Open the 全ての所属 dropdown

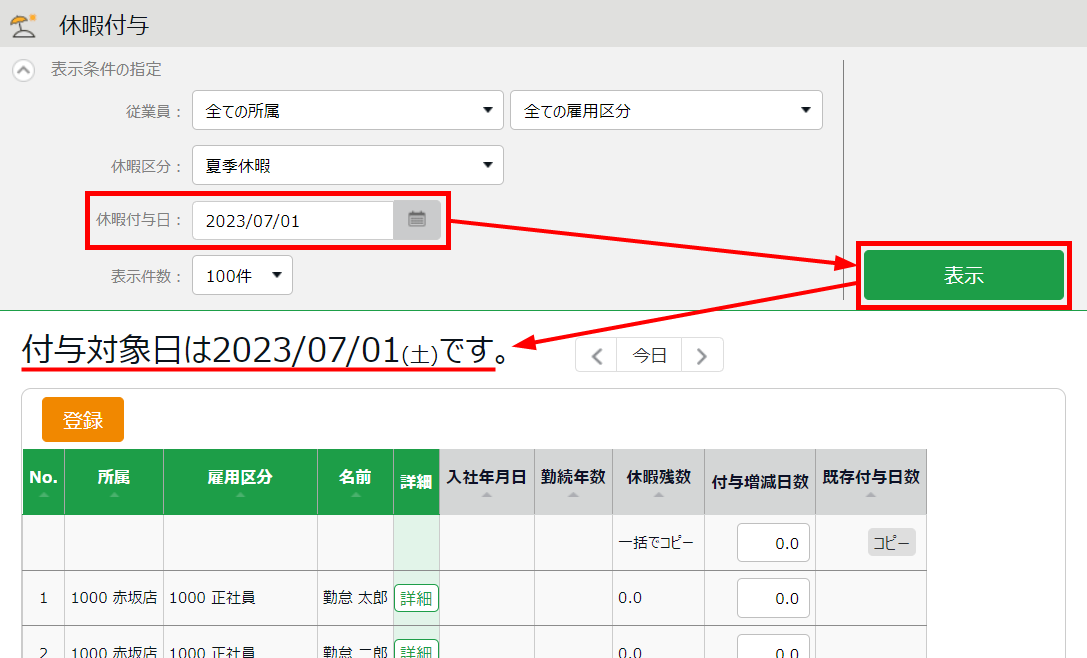pos(348,111)
